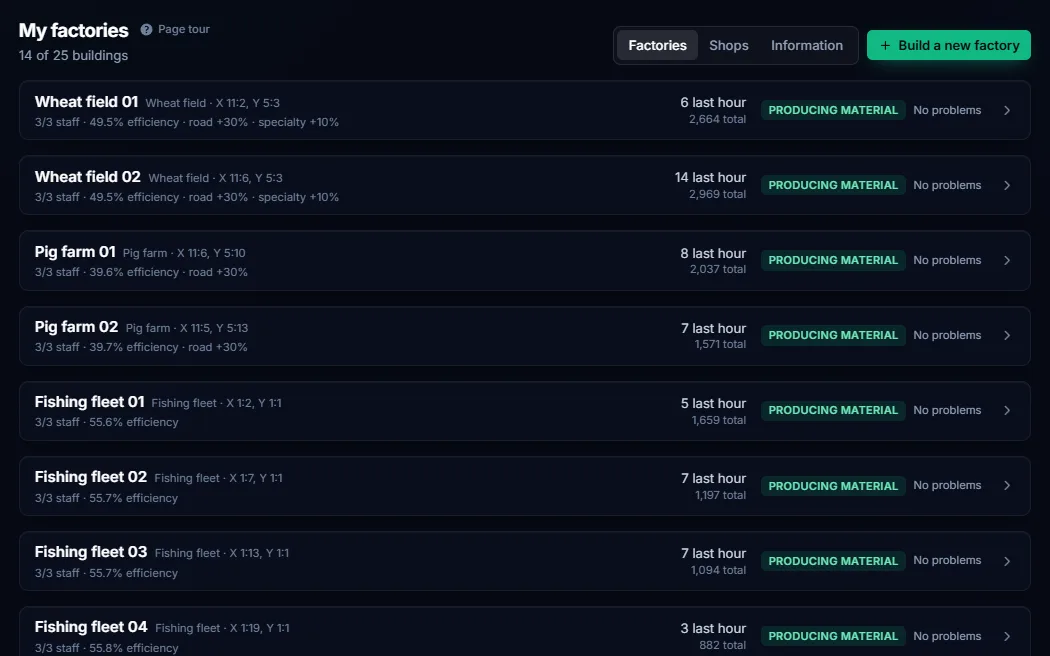
Task: Open Pig farm 01 details chevron
Action: pos(1007,260)
